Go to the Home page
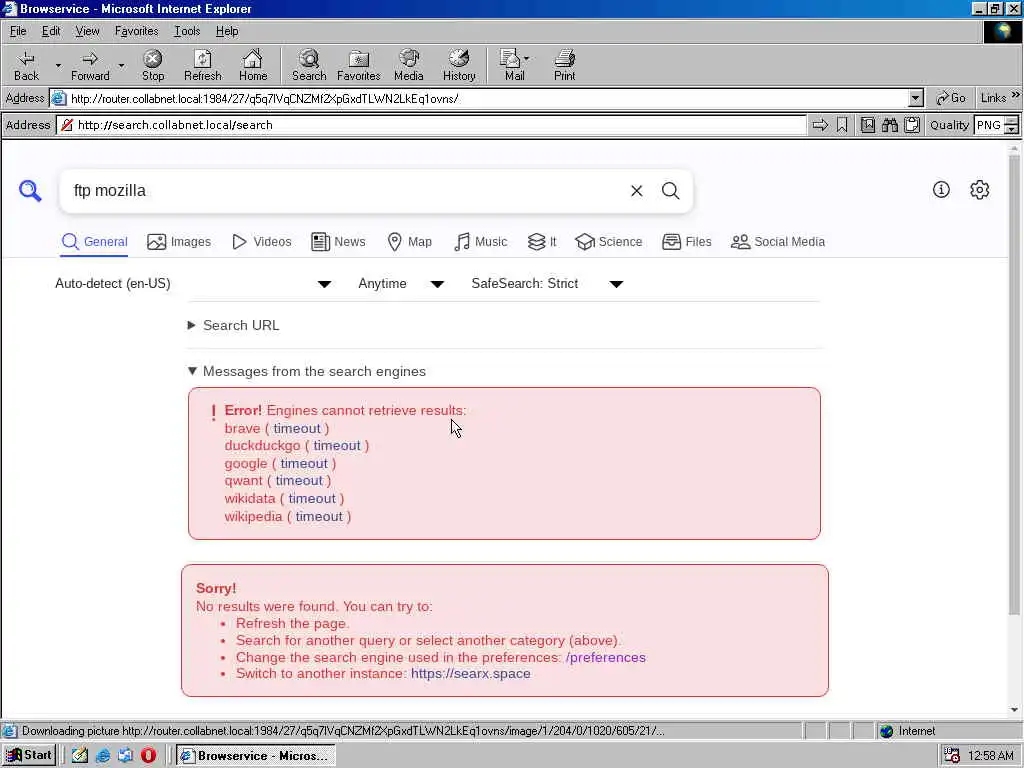 pos(253,65)
